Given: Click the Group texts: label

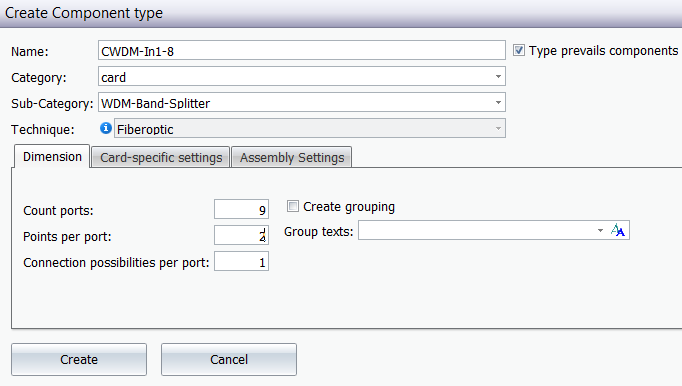Looking at the screenshot, I should pyautogui.click(x=318, y=232).
